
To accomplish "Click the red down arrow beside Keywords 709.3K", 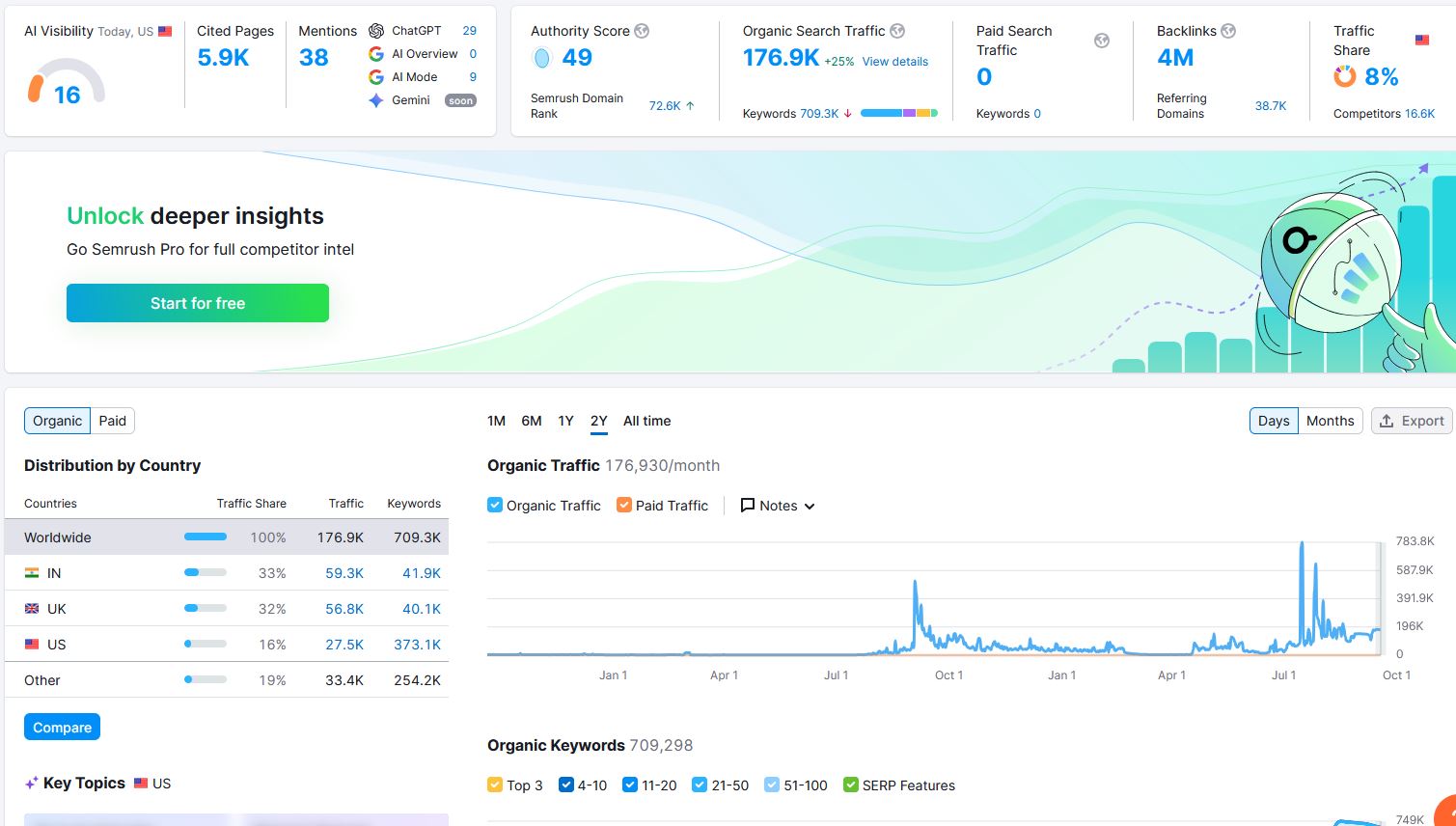I will click(x=848, y=114).
